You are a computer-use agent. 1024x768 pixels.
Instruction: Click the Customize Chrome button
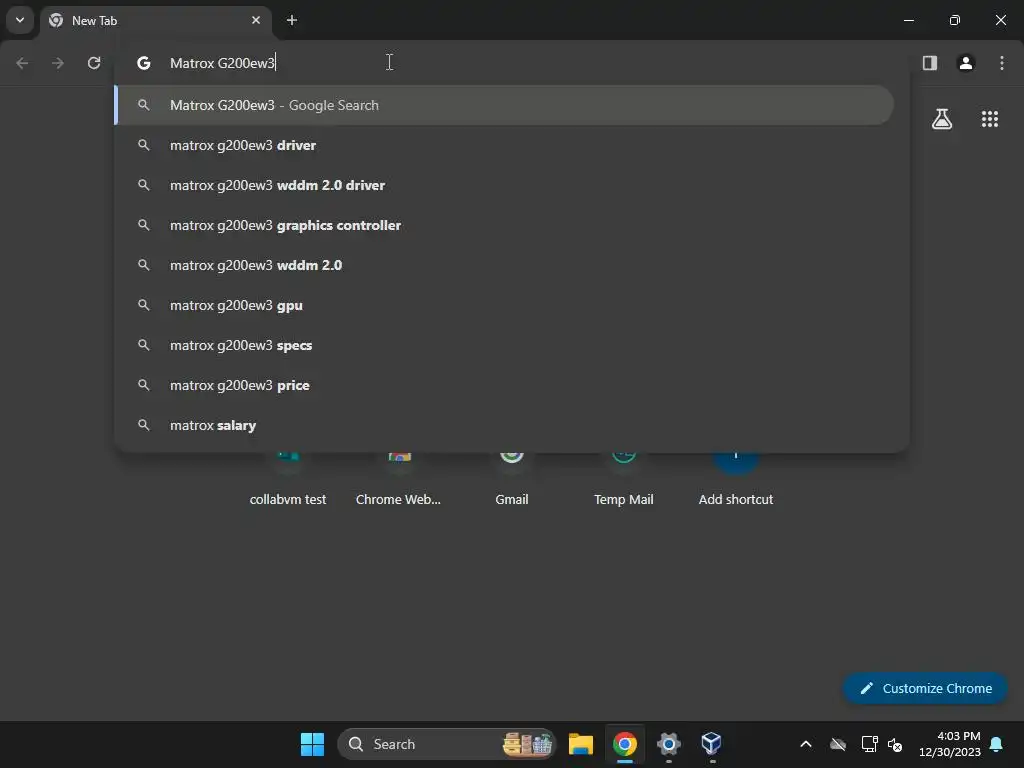(x=925, y=688)
